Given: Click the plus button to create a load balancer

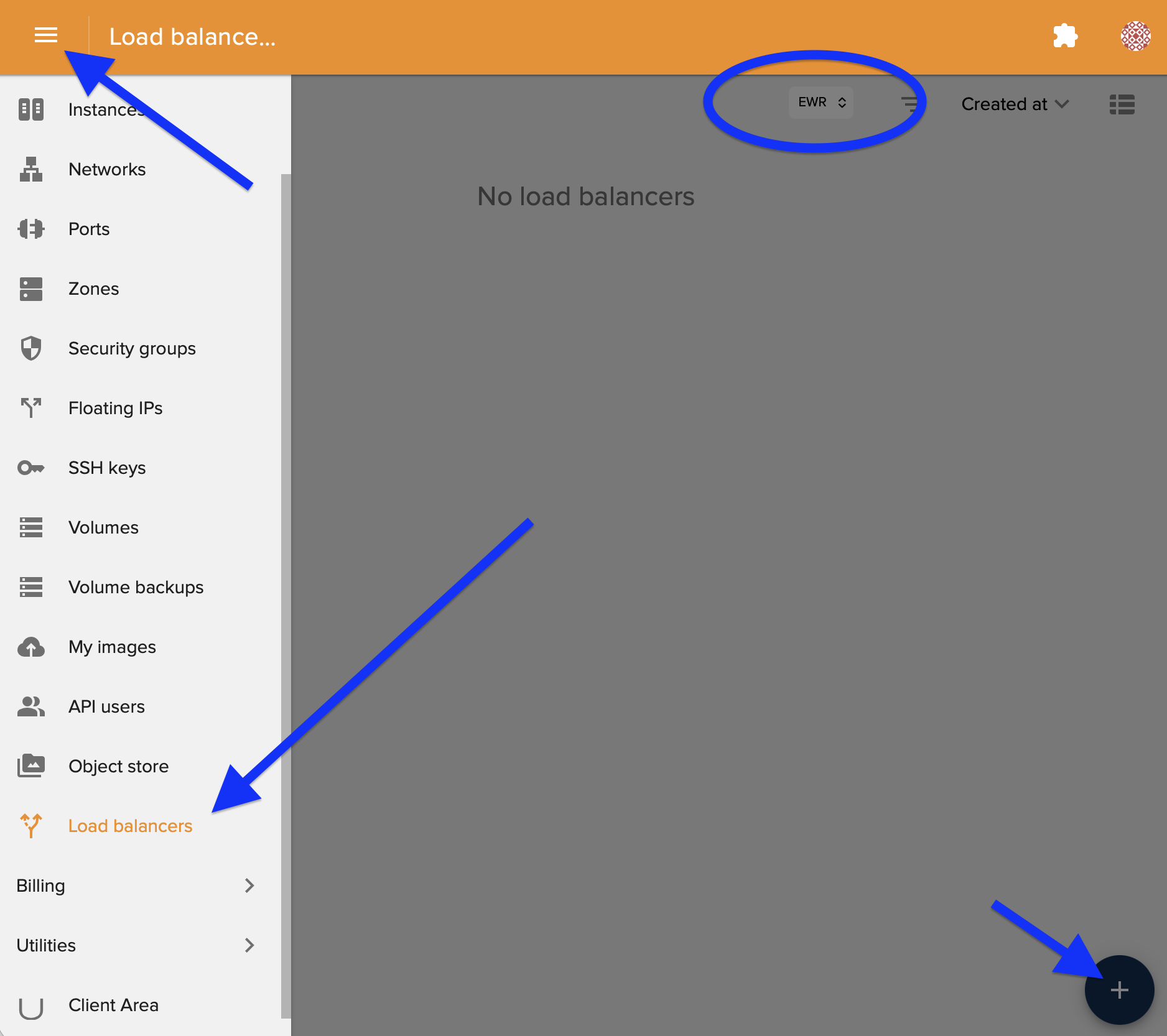Looking at the screenshot, I should (1119, 990).
